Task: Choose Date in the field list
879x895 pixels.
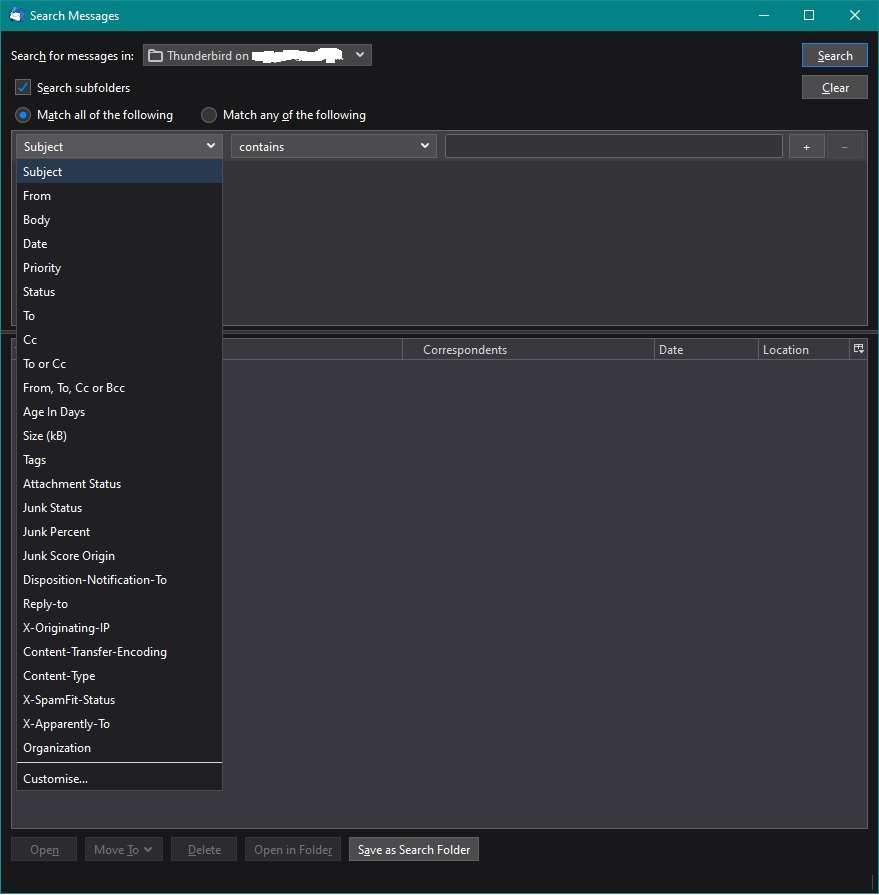Action: 119,244
